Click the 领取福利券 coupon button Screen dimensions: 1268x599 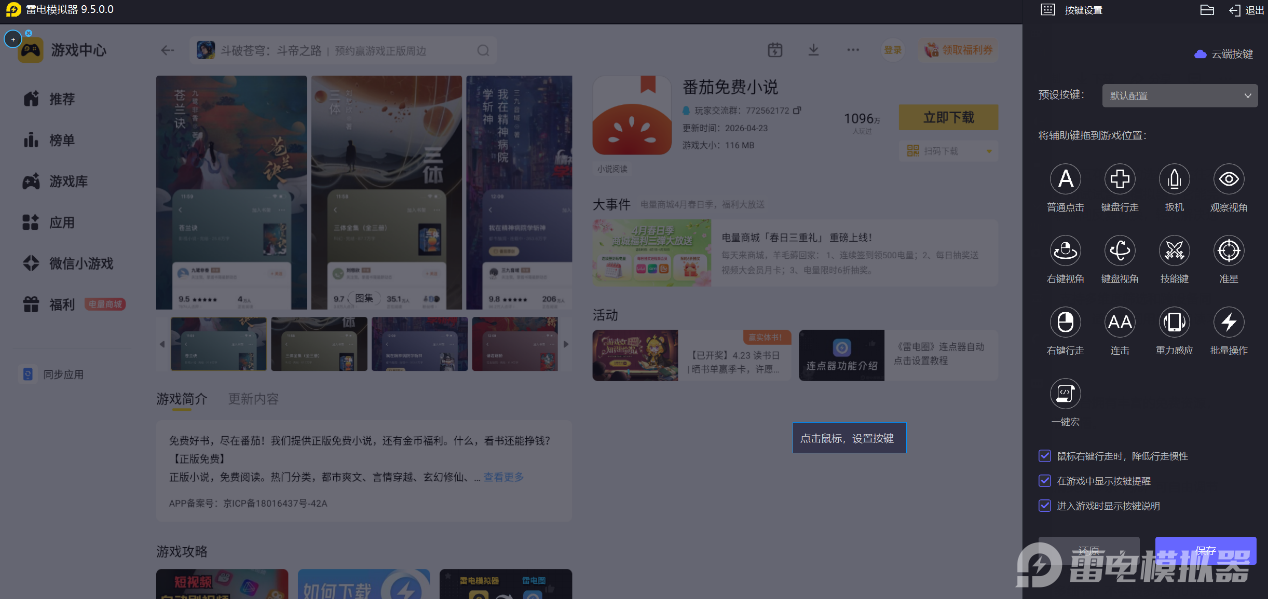pyautogui.click(x=958, y=50)
